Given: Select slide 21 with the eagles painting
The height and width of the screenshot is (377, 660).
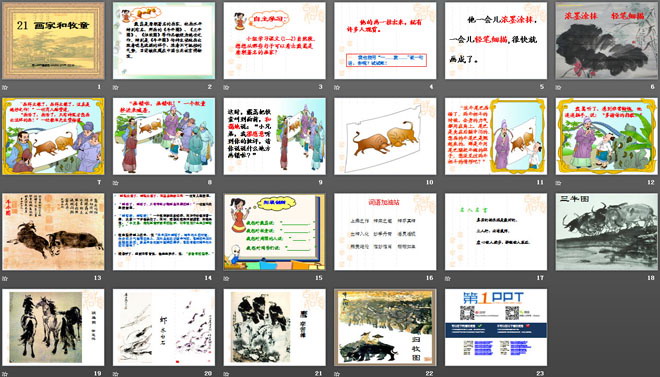Looking at the screenshot, I should tap(274, 327).
